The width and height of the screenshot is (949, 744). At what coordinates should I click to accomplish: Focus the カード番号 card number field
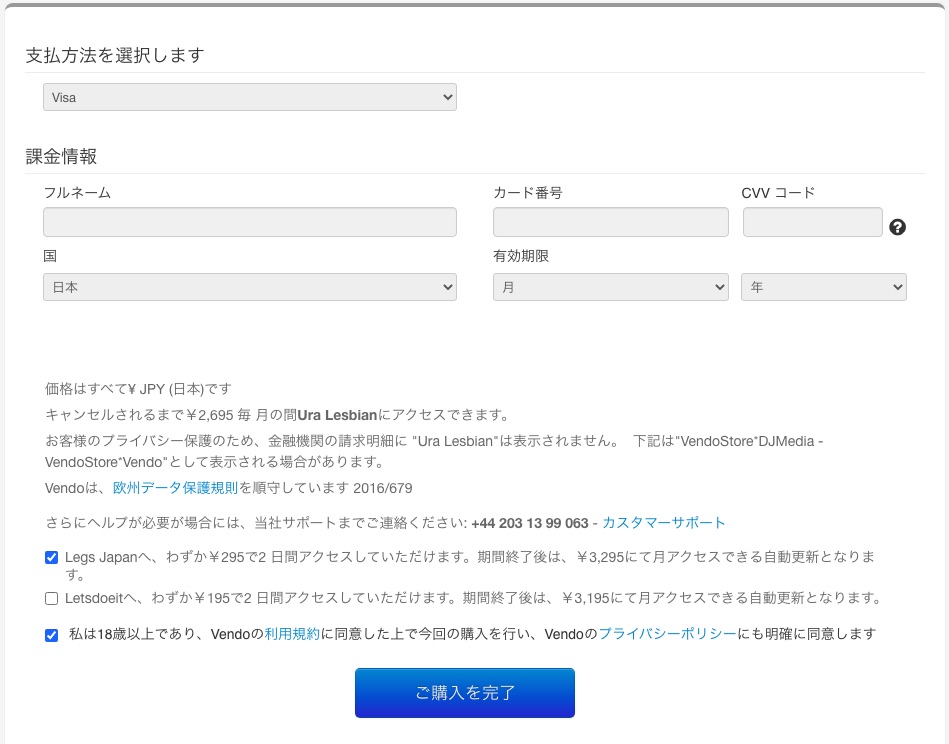click(x=610, y=222)
